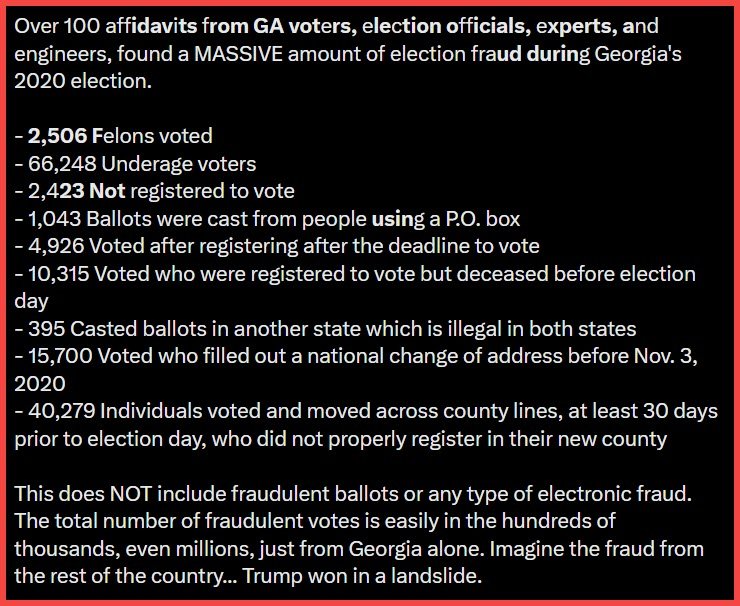Click the line mentioning a P.O. box
This screenshot has width=740, height=606.
pos(267,218)
